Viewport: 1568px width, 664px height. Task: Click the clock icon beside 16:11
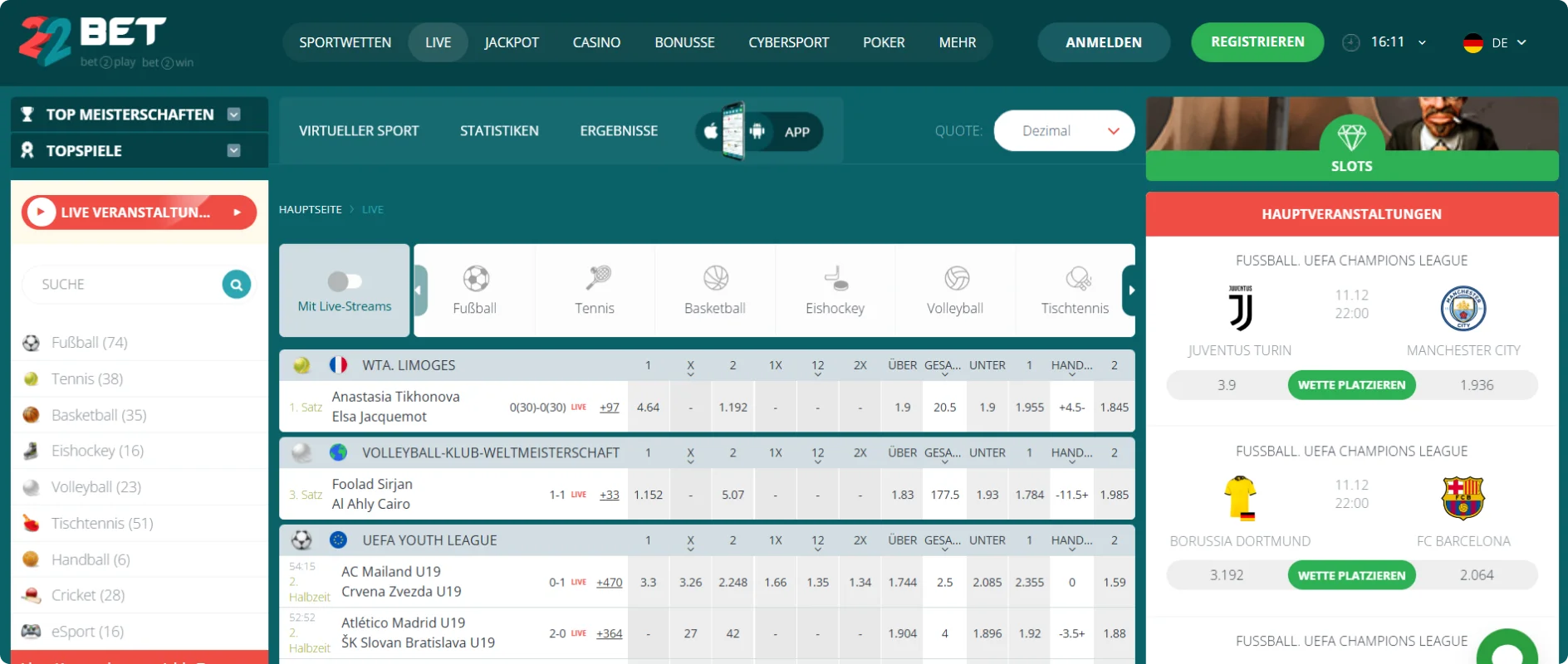(1351, 42)
